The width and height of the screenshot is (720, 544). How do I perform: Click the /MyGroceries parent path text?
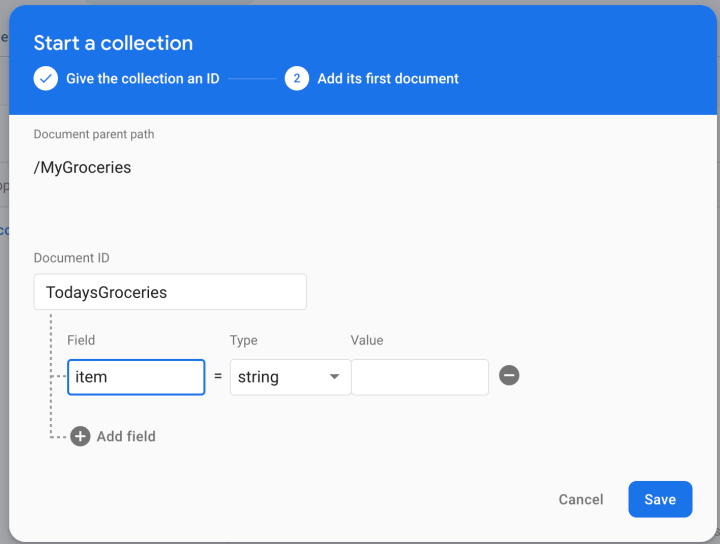(x=83, y=167)
